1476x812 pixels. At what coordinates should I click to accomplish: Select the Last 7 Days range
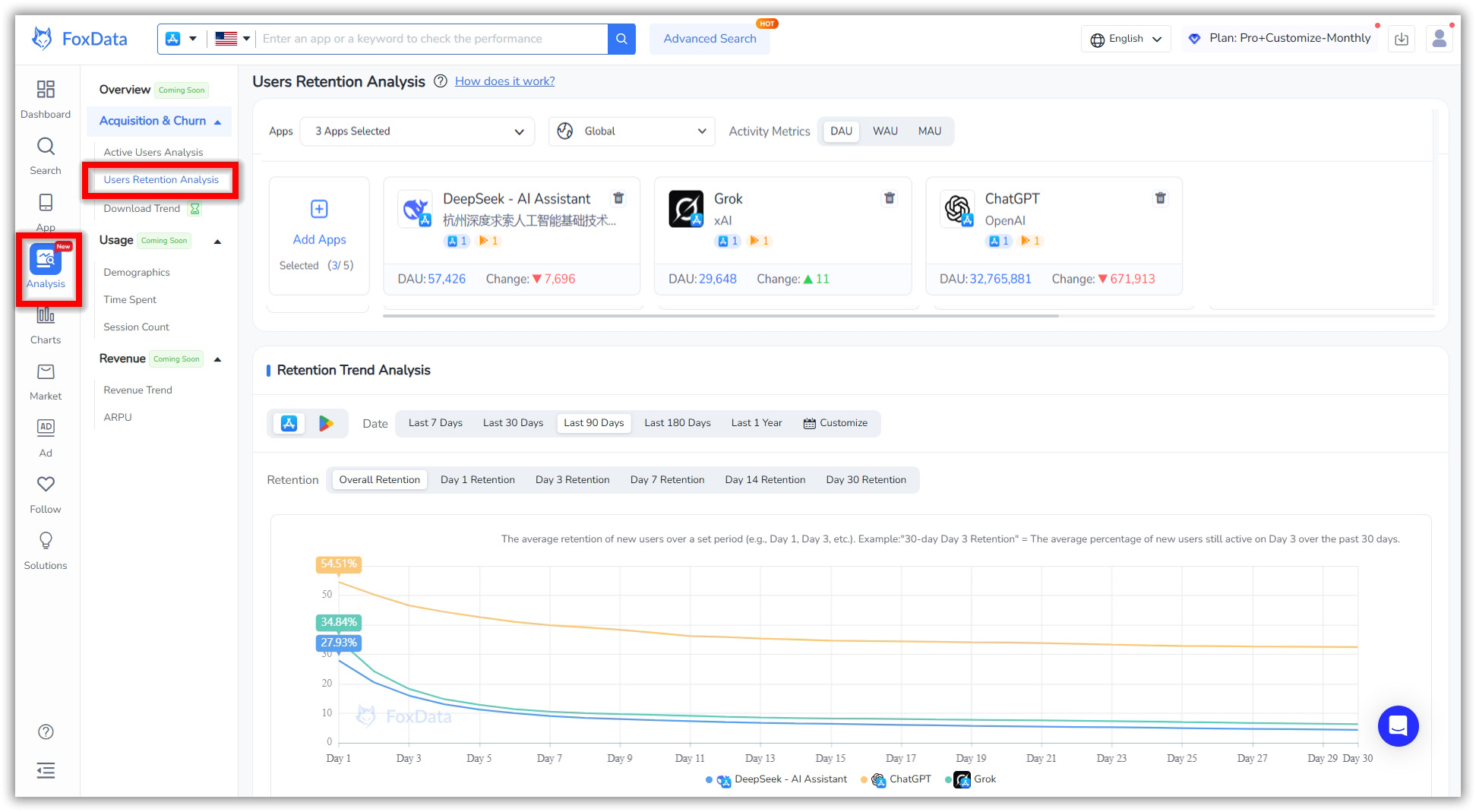435,423
